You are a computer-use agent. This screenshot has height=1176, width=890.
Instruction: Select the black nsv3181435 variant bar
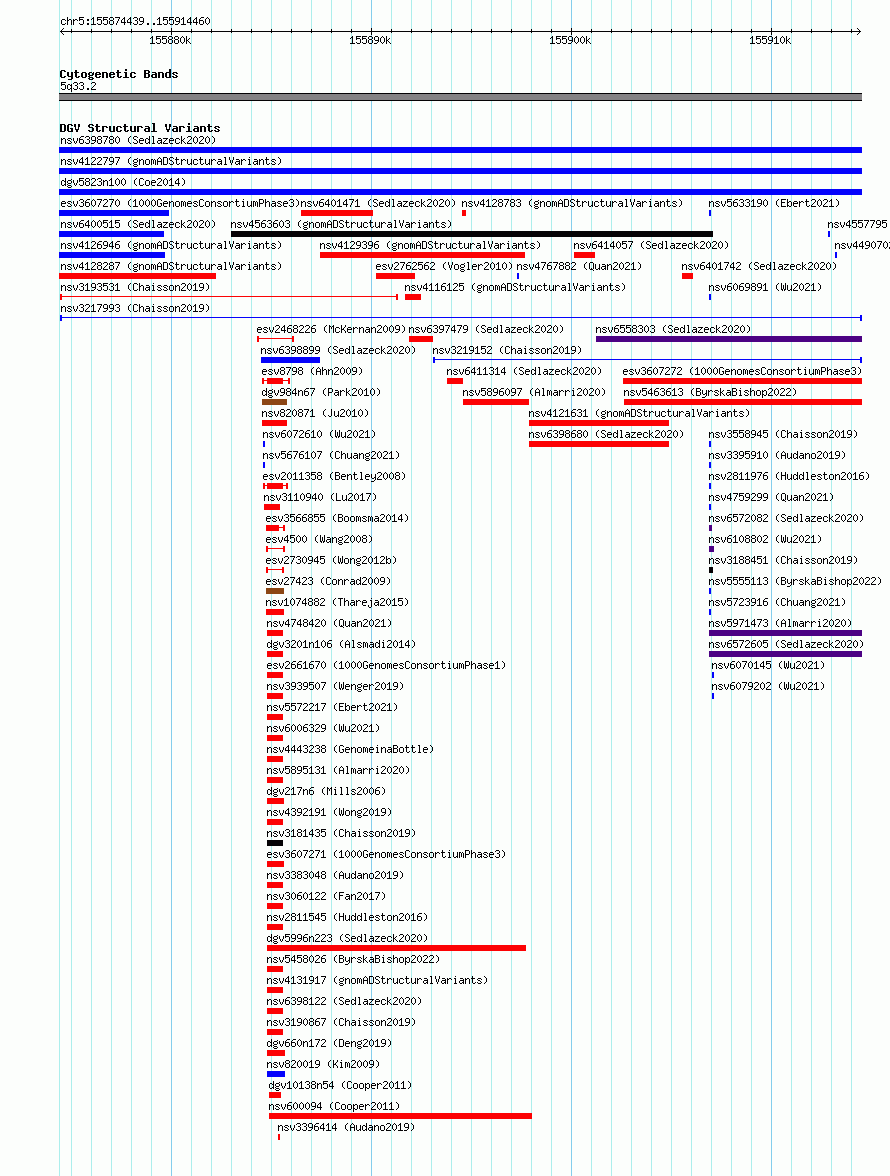[275, 843]
